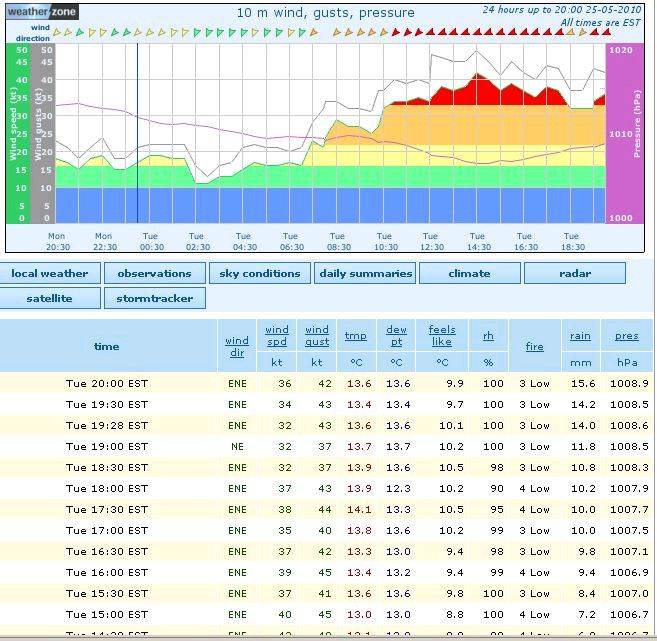Click the dew pt column header link
Screen dimensions: 657x641
396,335
